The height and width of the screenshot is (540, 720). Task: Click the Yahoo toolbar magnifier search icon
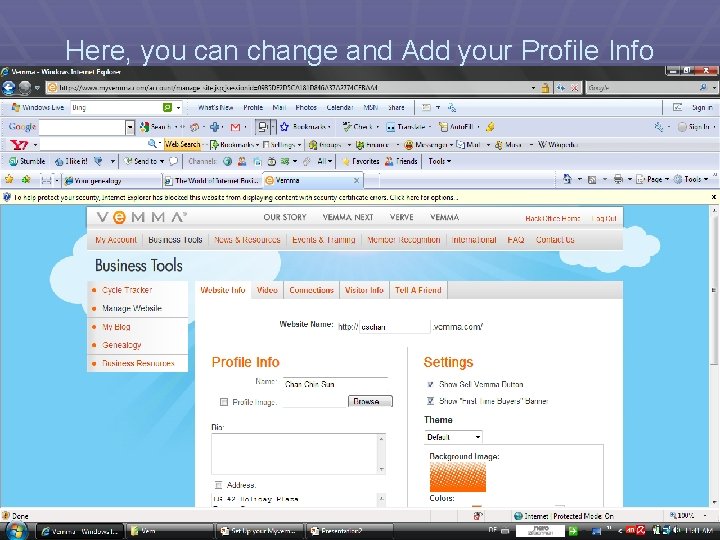(x=152, y=144)
